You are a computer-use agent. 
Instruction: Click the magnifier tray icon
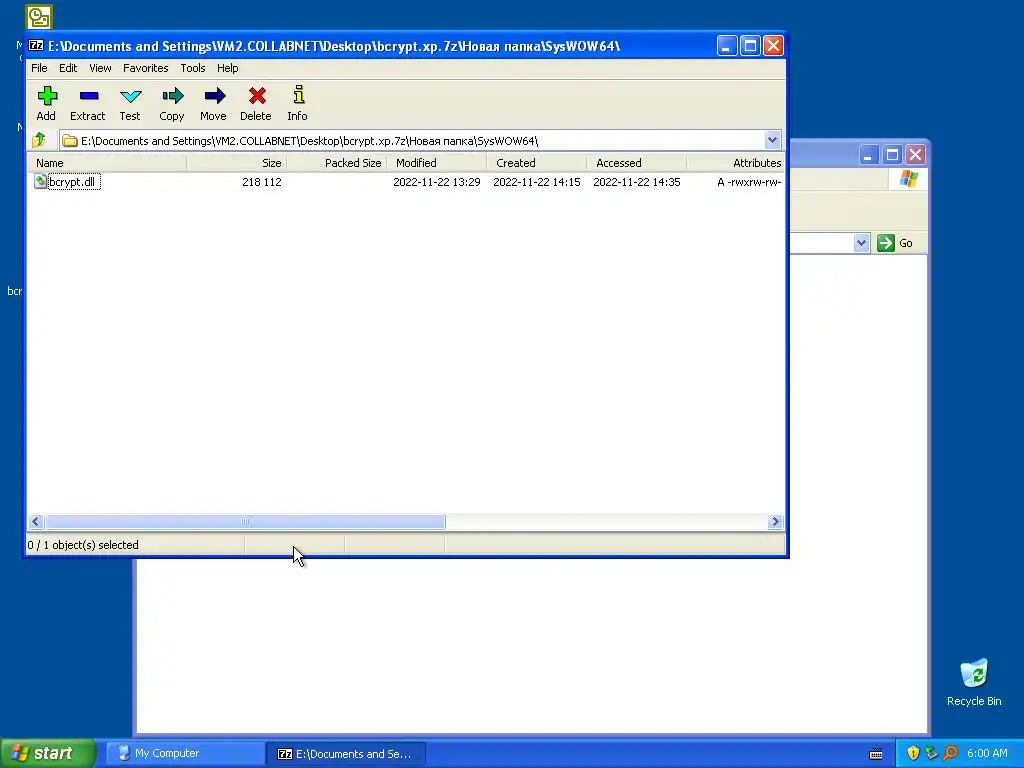click(x=950, y=753)
